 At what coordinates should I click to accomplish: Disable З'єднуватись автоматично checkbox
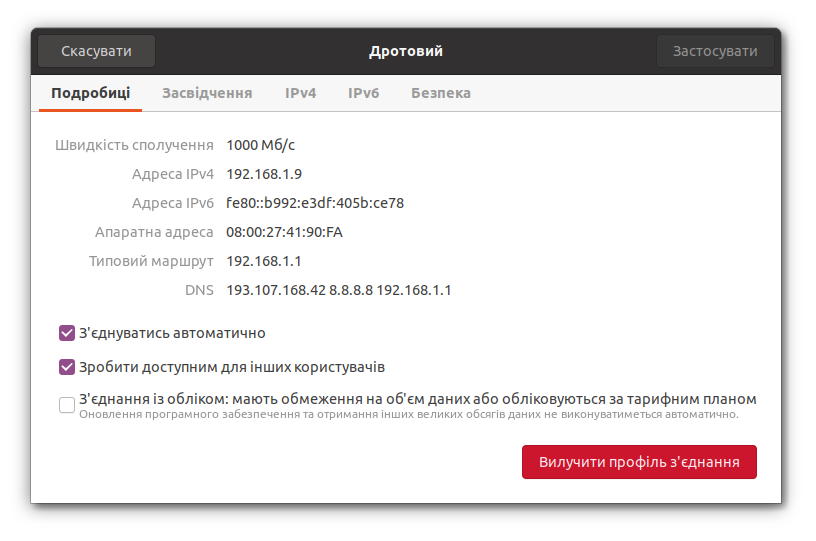point(67,333)
